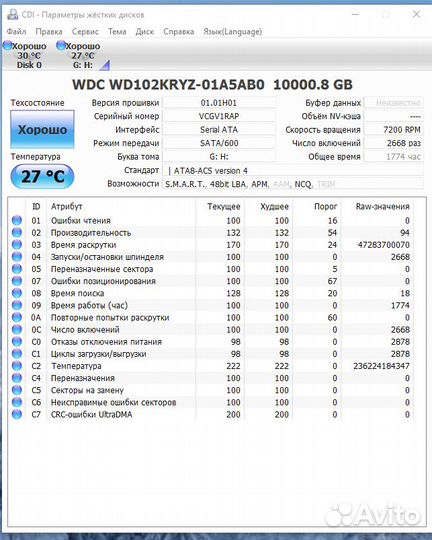This screenshot has width=432, height=540.
Task: Click the drive title WDC WD102KRYZ-01A5AB0
Action: click(x=168, y=85)
